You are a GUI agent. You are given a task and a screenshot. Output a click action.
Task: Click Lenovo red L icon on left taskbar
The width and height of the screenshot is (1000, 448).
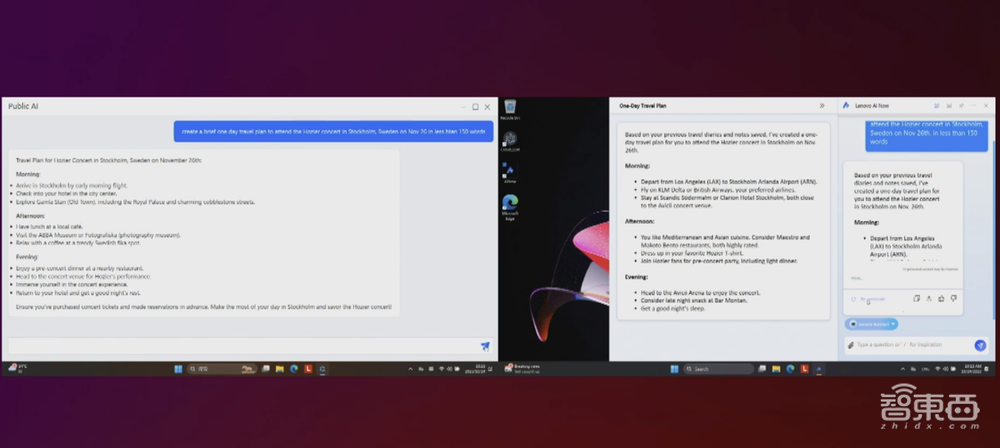point(309,369)
